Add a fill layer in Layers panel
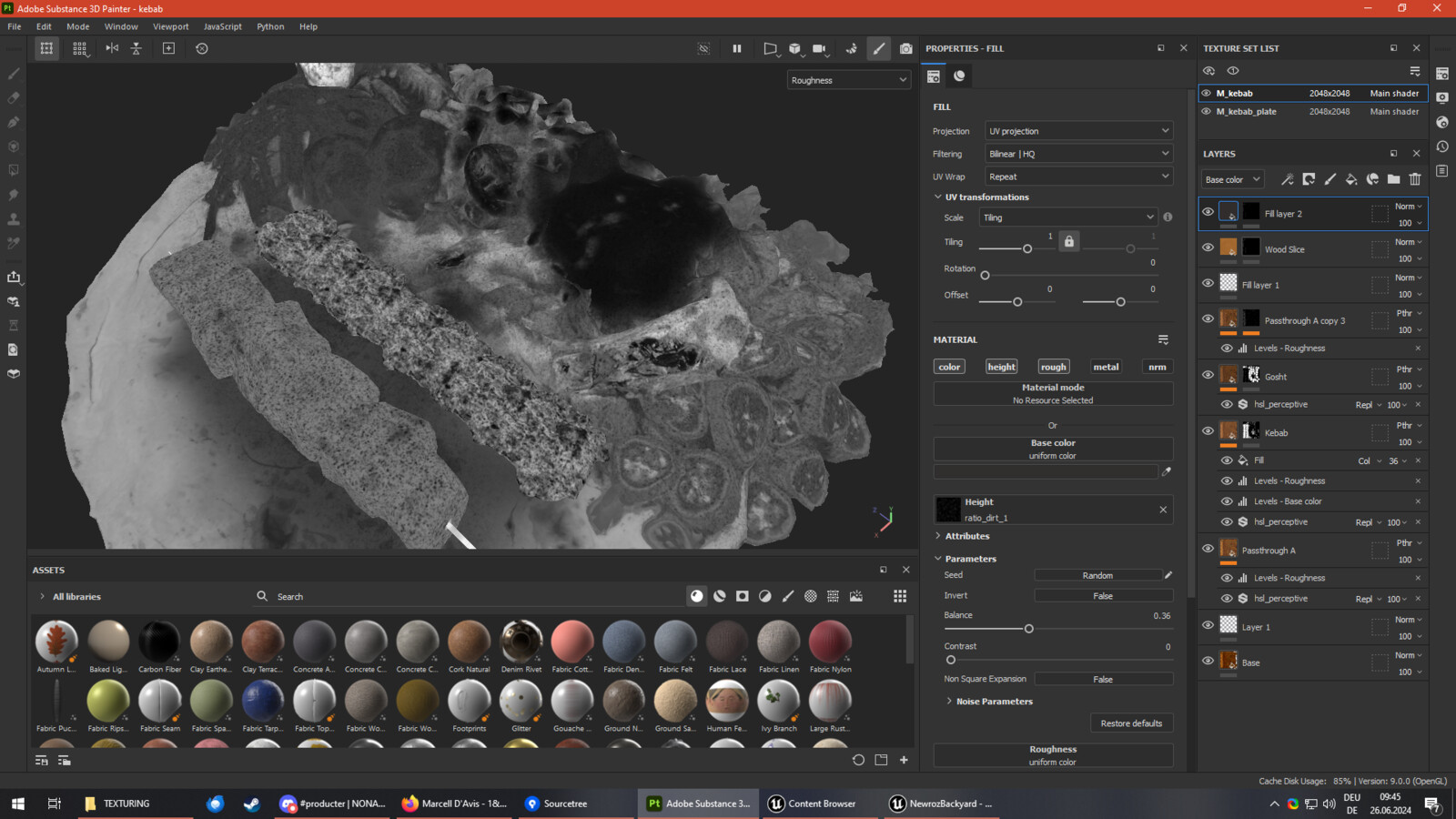The width and height of the screenshot is (1456, 819). [x=1351, y=179]
